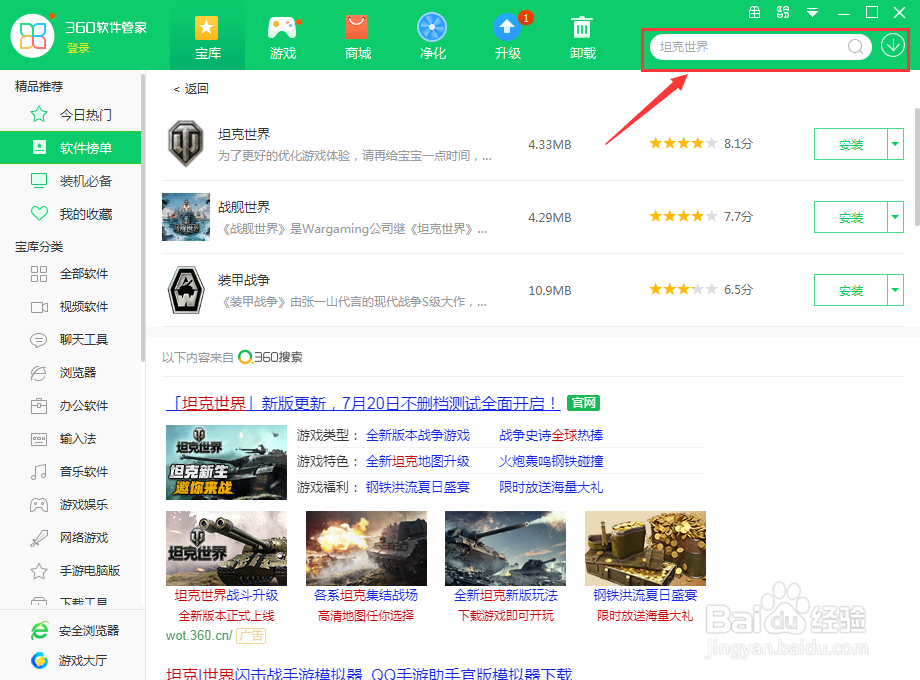This screenshot has height=680, width=920.
Task: Click the 坦克世界 新版更新 headline link
Action: pos(363,404)
